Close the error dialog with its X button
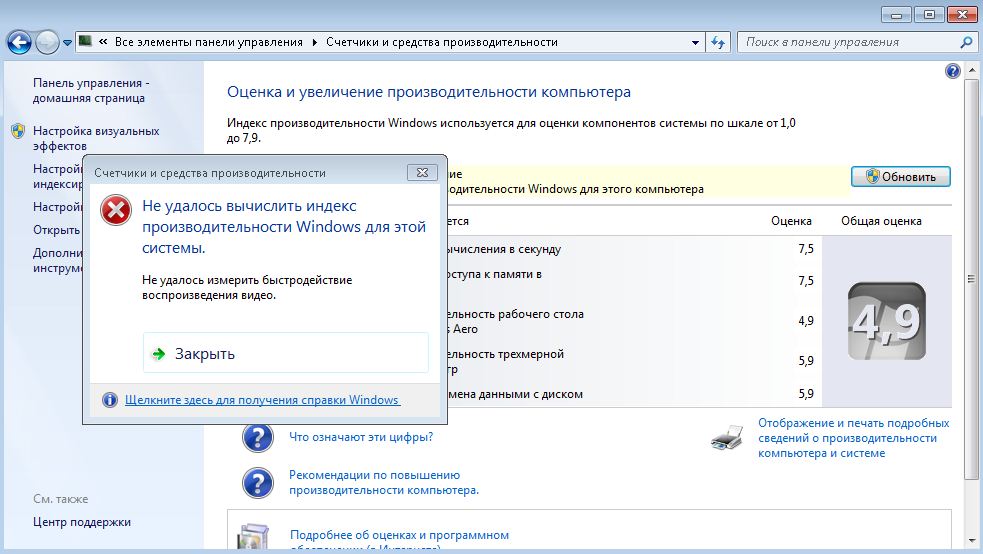 (x=422, y=172)
